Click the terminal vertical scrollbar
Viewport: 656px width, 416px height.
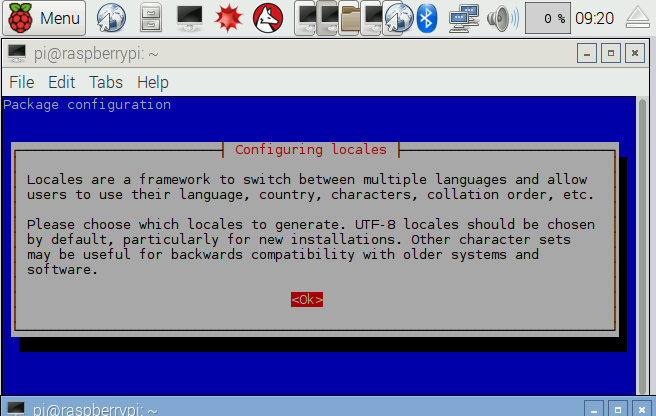(642, 246)
